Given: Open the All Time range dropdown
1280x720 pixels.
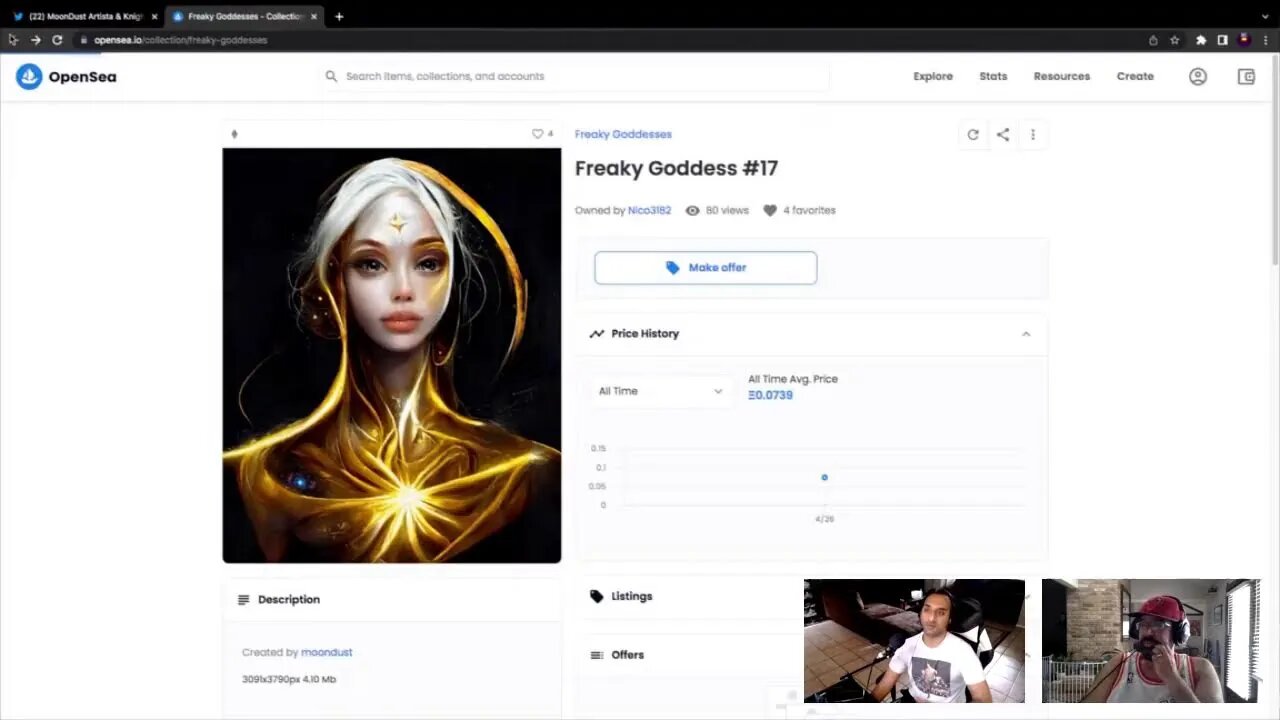Looking at the screenshot, I should pyautogui.click(x=661, y=391).
